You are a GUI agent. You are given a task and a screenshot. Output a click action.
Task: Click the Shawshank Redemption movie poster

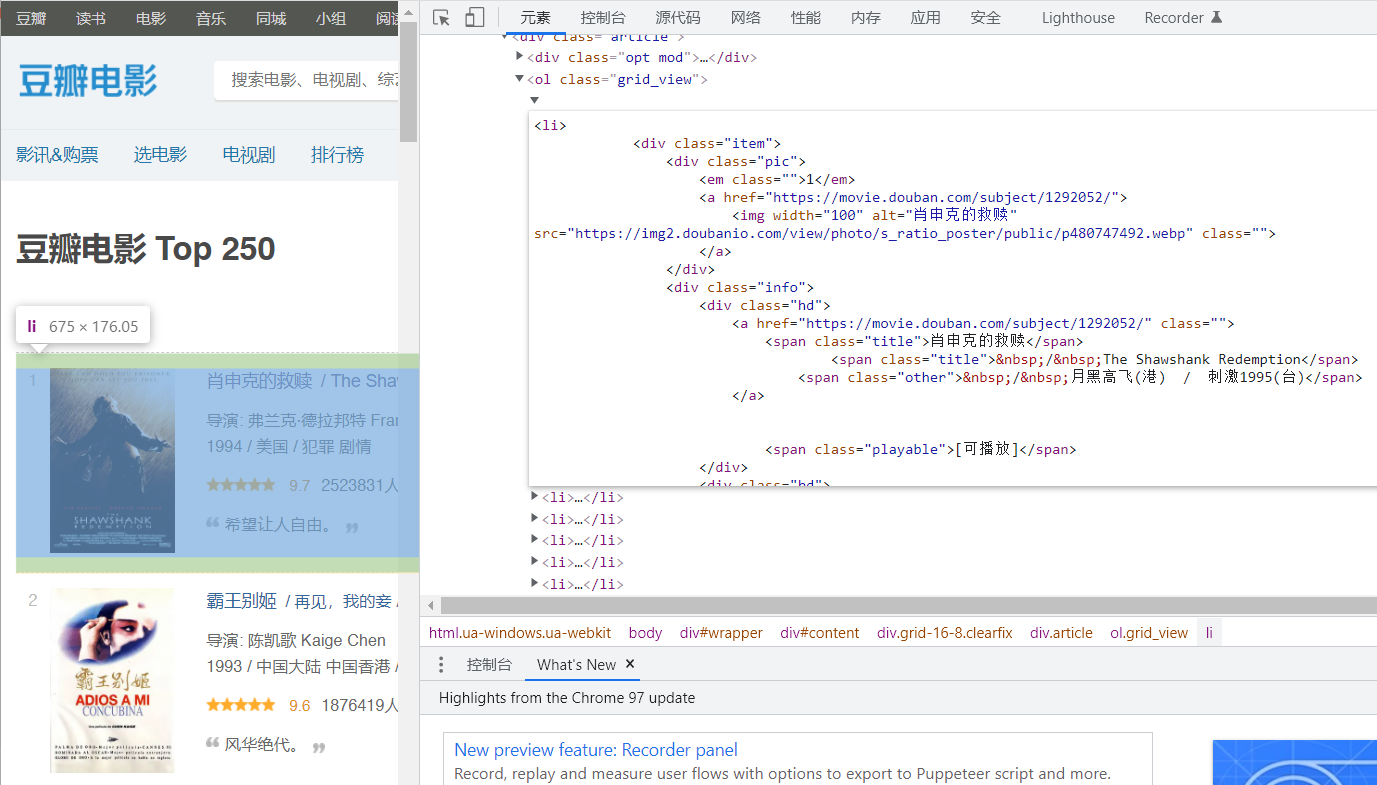(112, 460)
